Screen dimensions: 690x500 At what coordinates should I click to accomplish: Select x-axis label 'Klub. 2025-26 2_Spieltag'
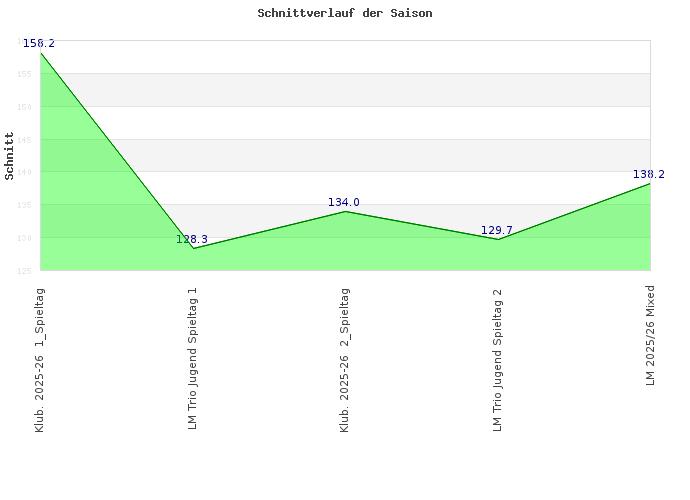(x=345, y=359)
